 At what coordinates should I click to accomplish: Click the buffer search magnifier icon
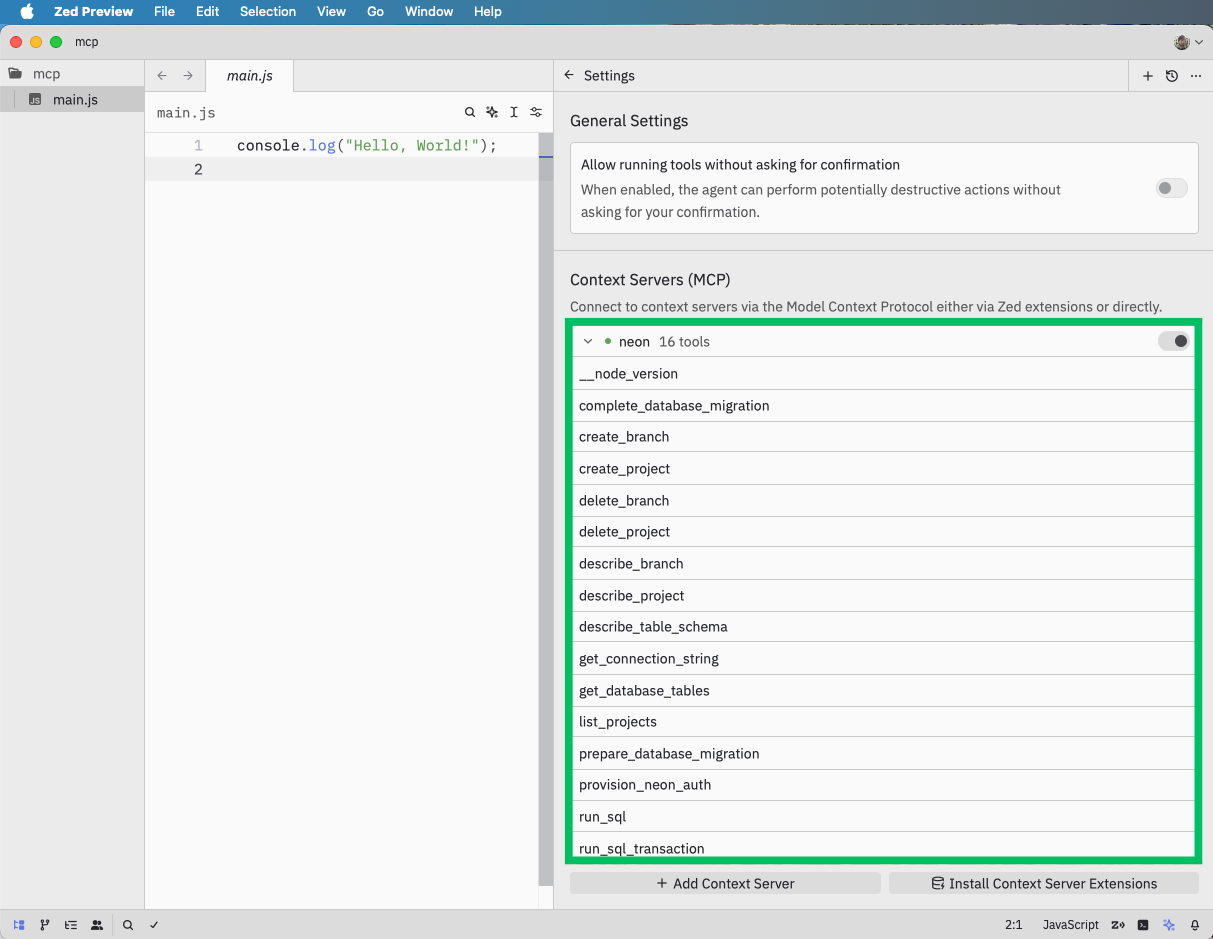470,113
